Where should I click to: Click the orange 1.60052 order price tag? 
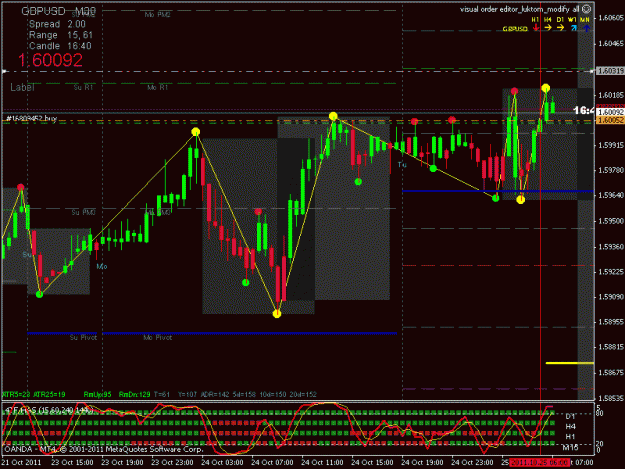[x=610, y=120]
